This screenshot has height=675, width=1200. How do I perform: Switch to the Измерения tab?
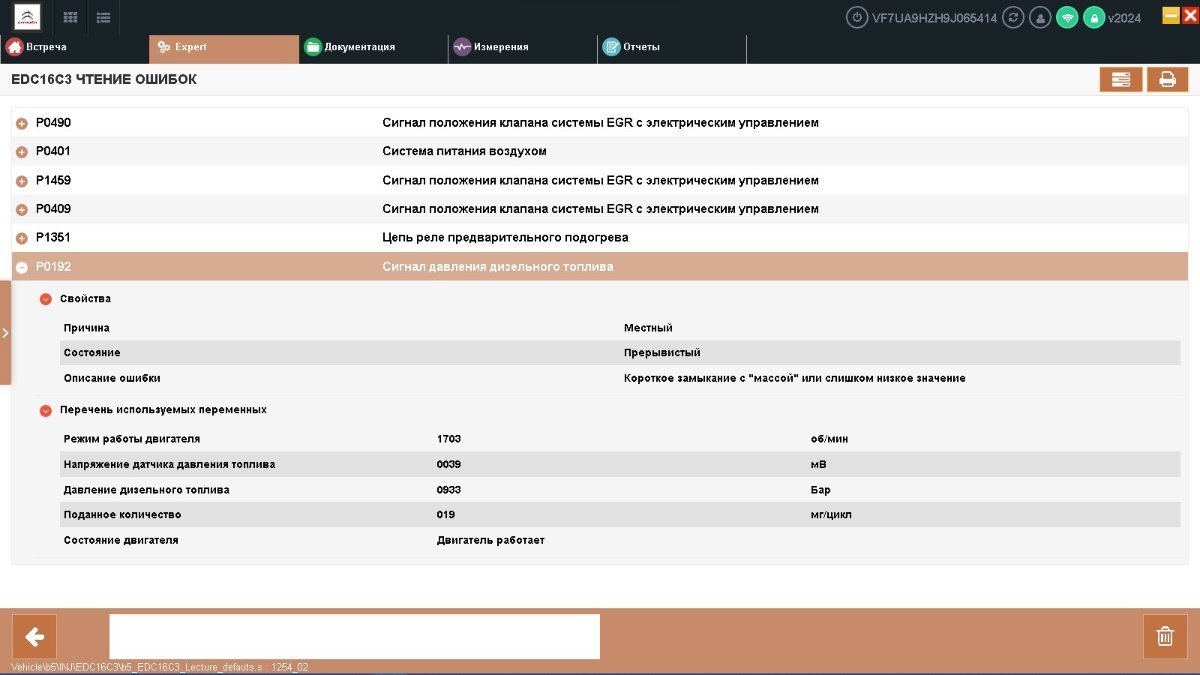tap(500, 47)
